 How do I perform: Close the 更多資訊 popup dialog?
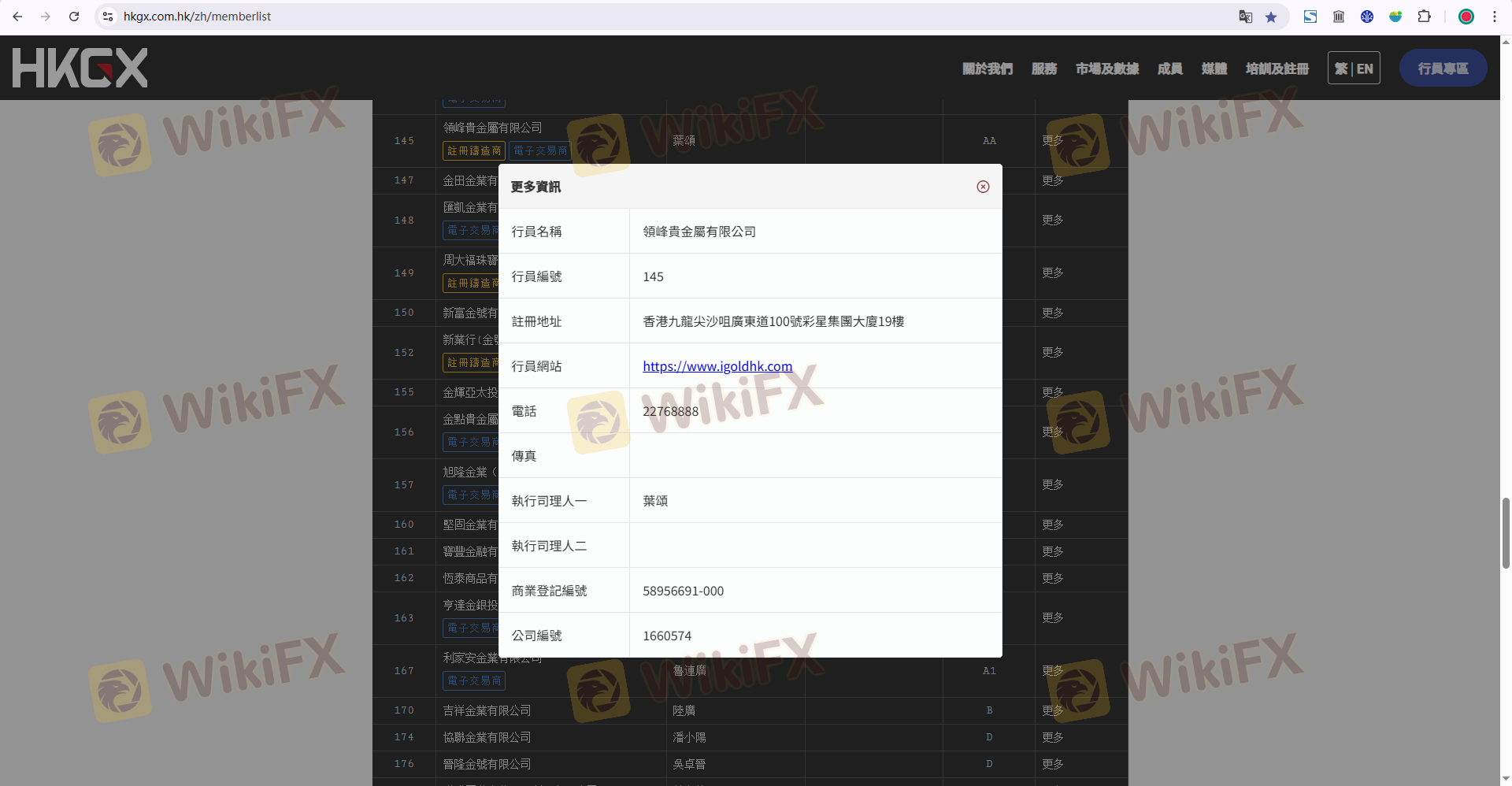point(983,187)
